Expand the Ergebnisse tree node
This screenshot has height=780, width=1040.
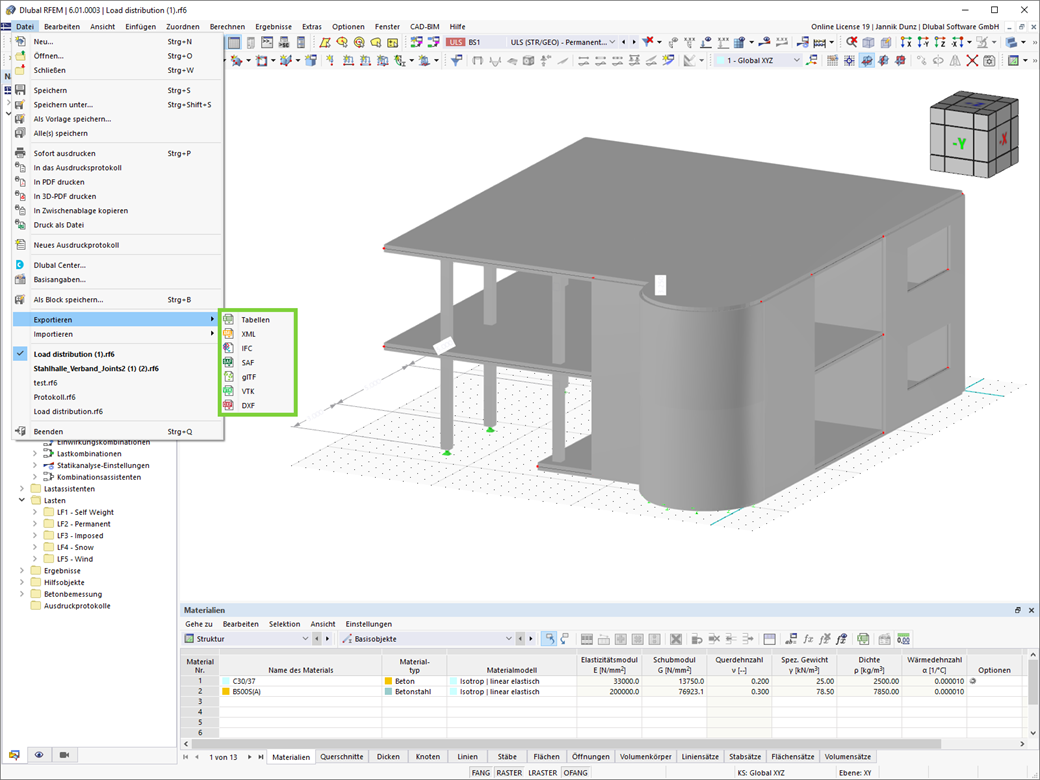pos(22,570)
